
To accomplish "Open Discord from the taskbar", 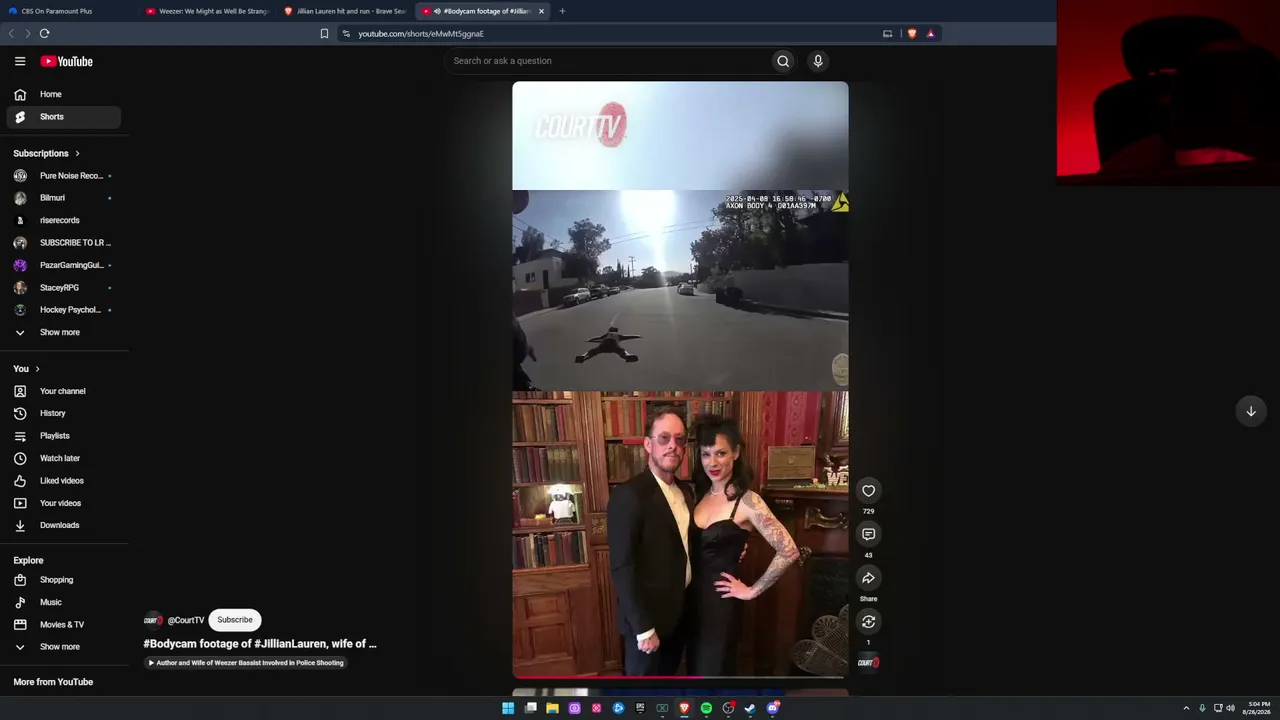I will [x=772, y=708].
